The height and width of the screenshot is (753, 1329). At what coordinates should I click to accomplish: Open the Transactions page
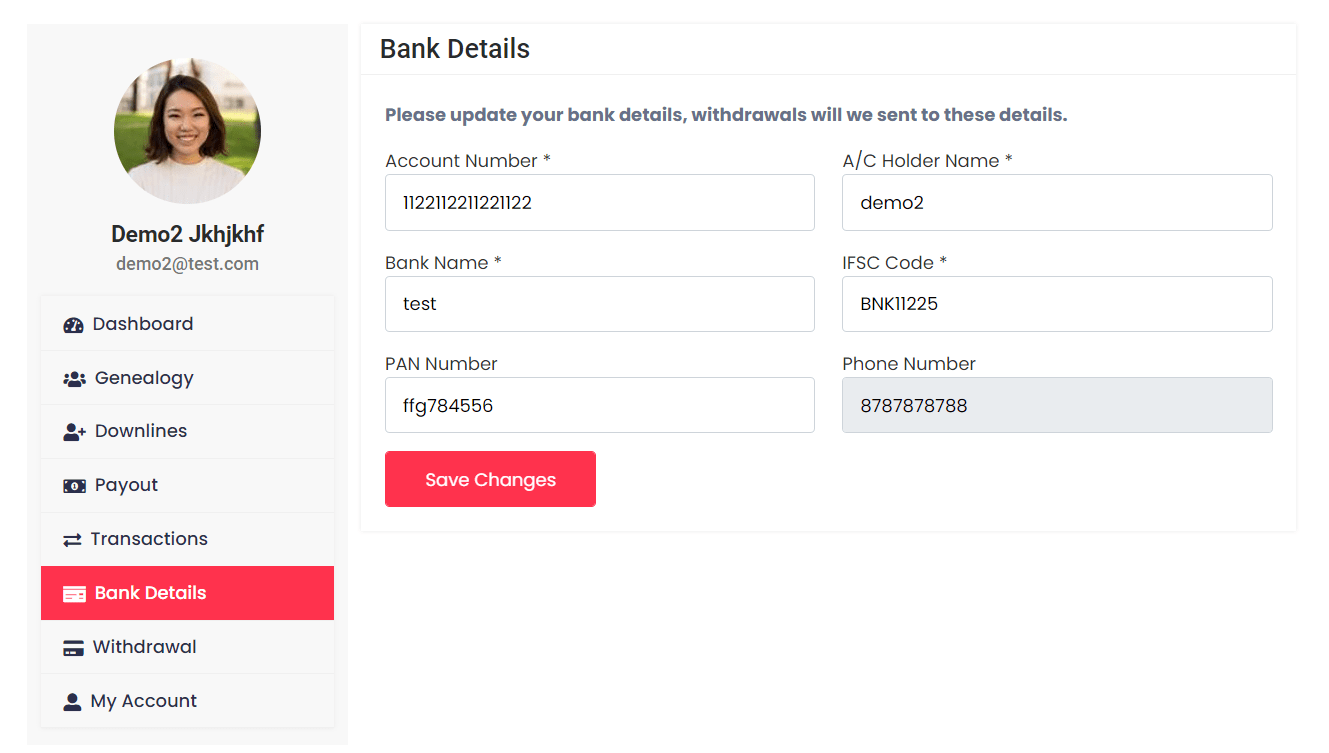[150, 538]
